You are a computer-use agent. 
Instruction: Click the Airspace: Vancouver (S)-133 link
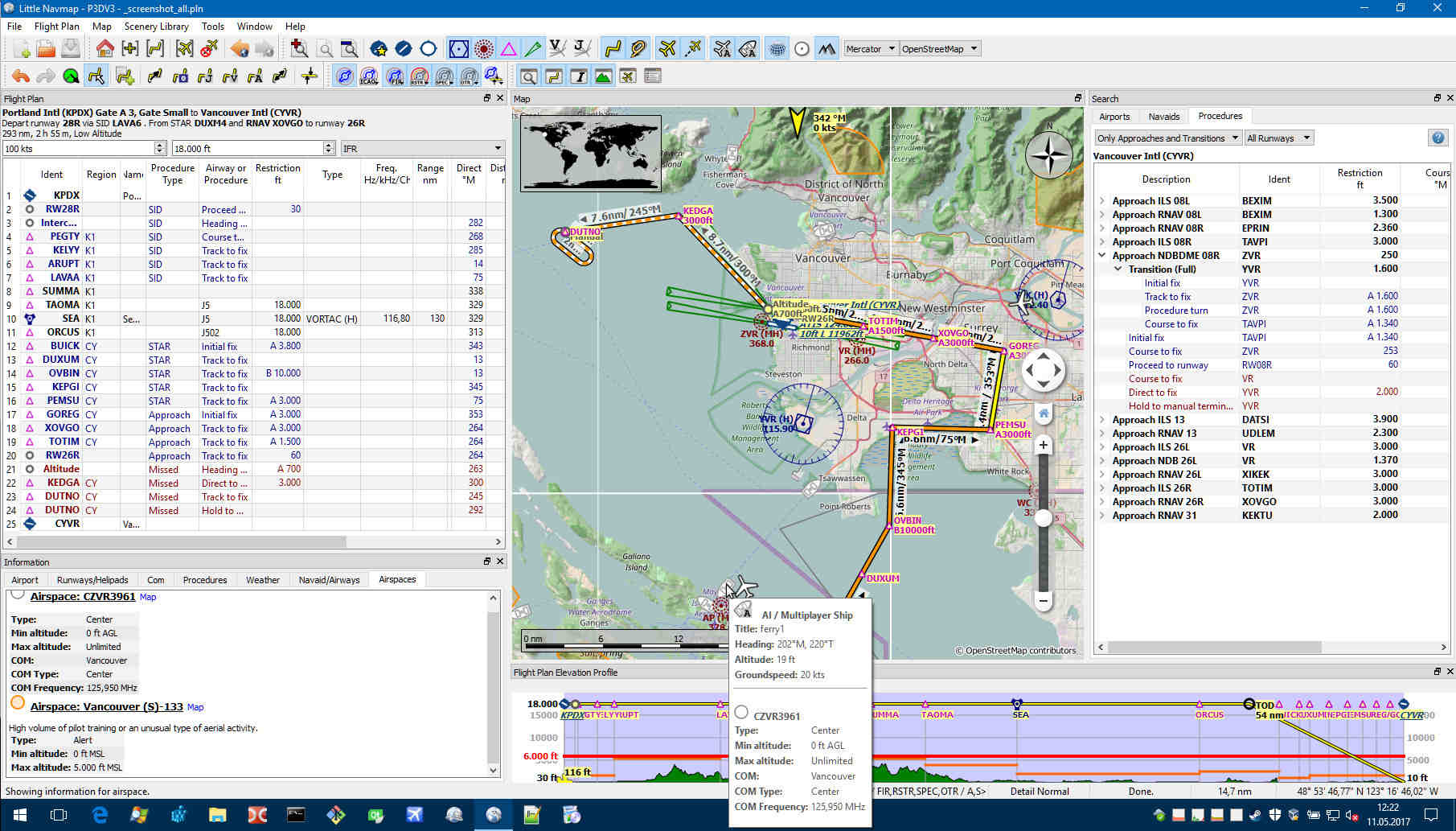(x=107, y=707)
